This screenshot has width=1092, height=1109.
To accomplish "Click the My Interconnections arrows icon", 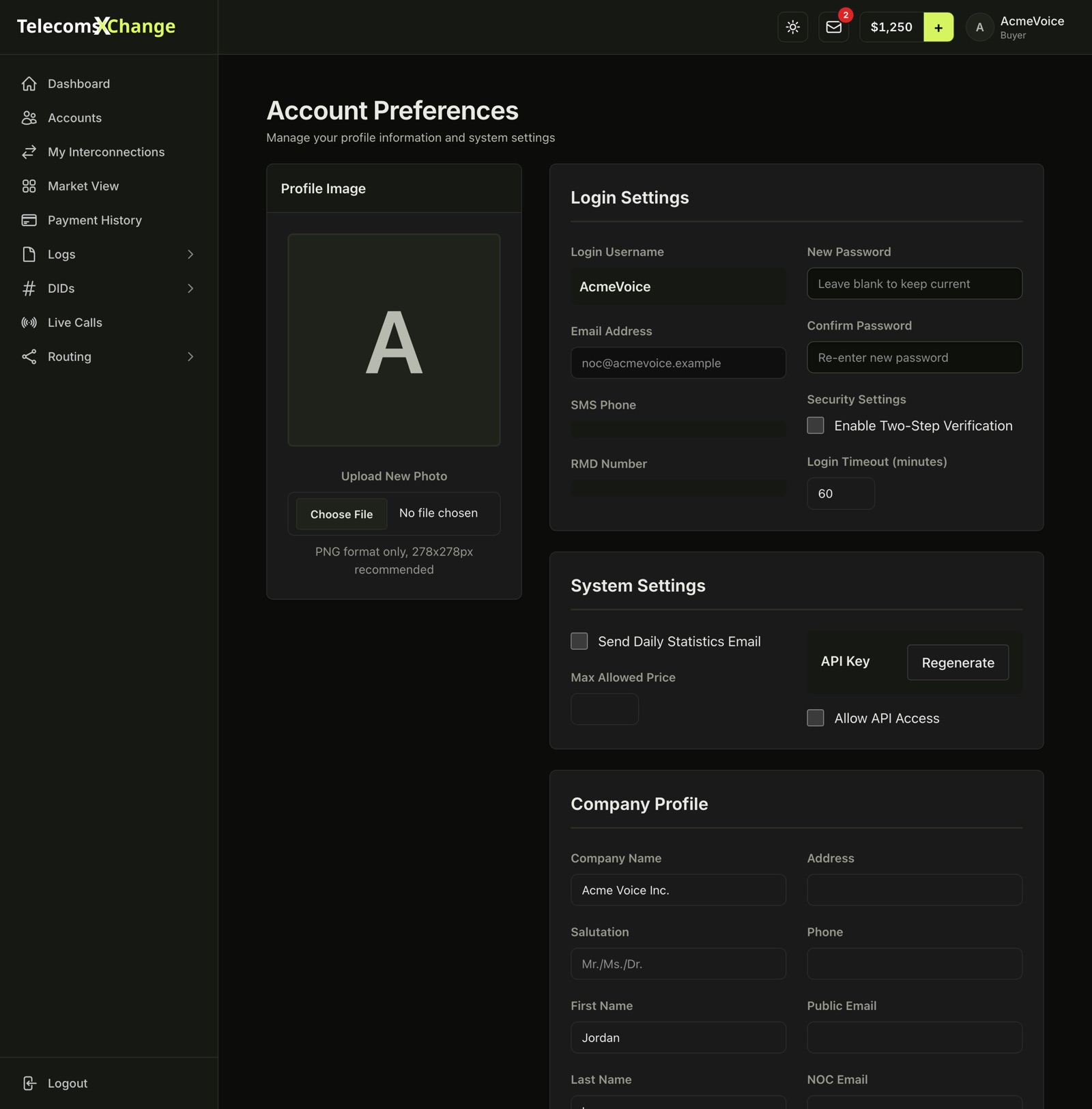I will 29,152.
